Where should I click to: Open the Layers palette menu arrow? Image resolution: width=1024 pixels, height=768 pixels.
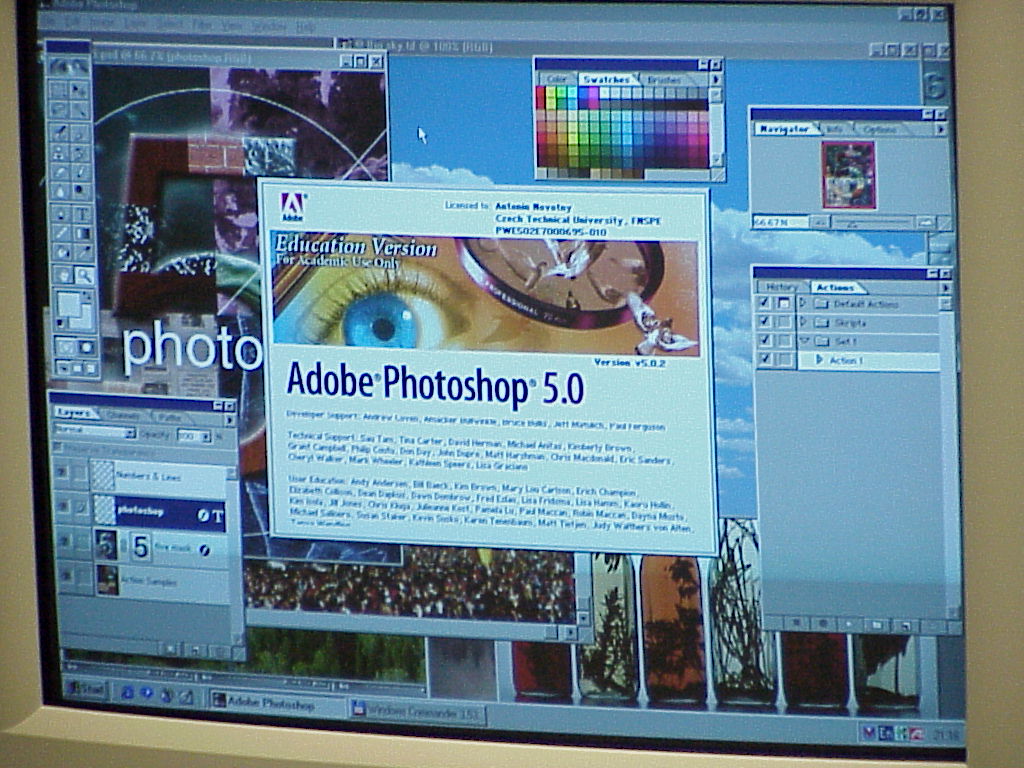(229, 421)
